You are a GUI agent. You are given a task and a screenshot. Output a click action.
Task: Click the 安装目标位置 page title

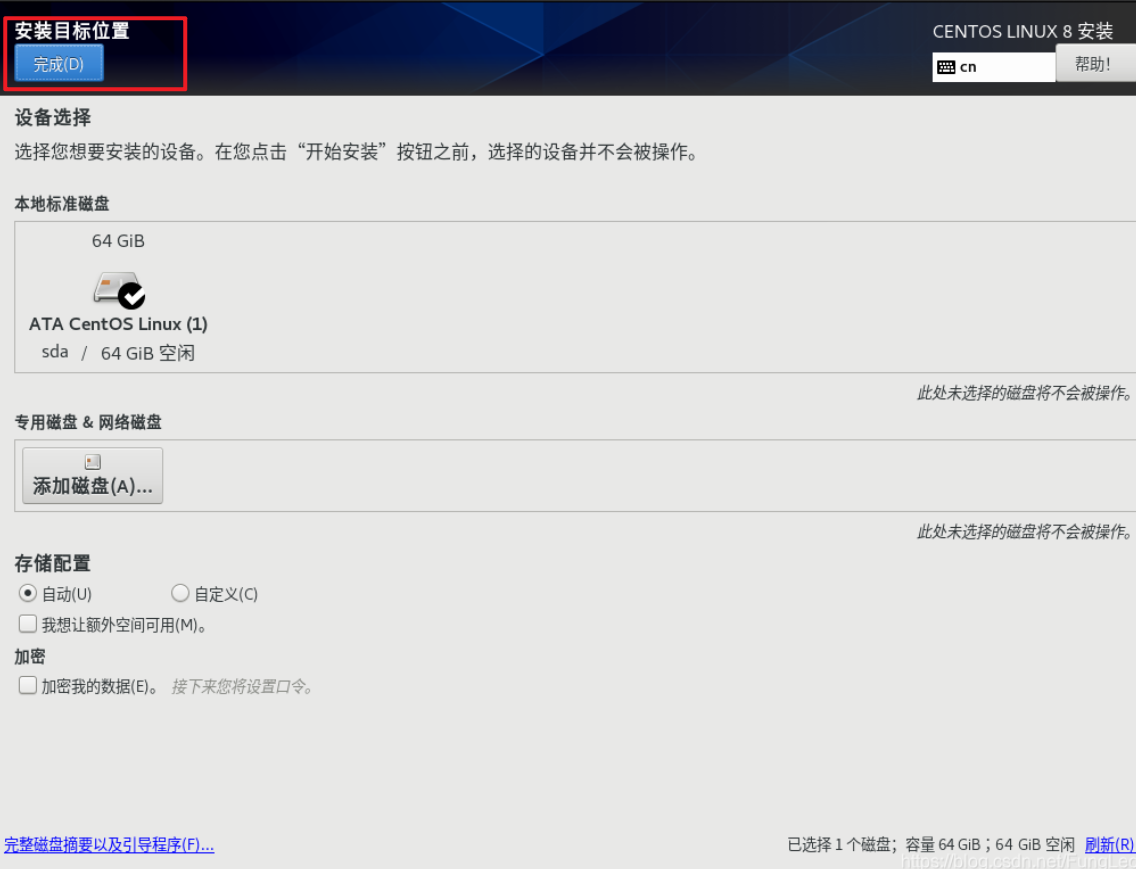click(72, 31)
